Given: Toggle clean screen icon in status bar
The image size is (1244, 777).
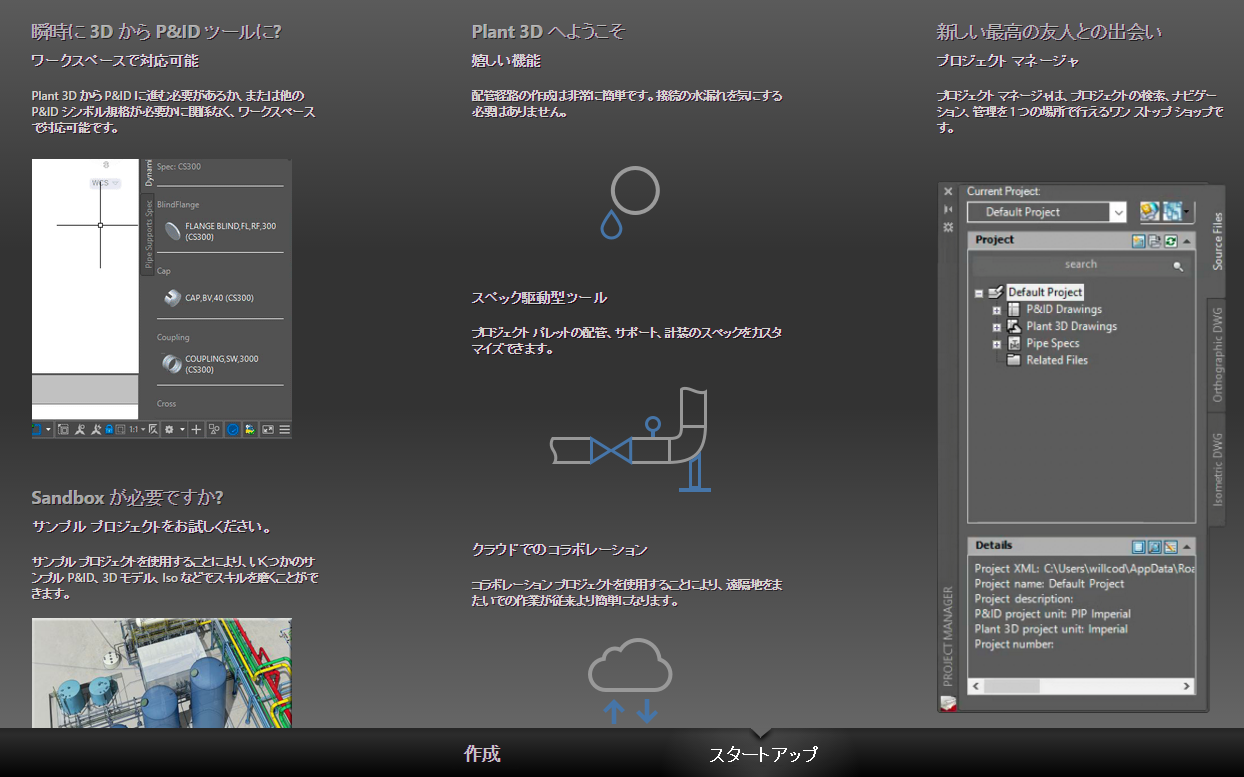Looking at the screenshot, I should (x=268, y=430).
